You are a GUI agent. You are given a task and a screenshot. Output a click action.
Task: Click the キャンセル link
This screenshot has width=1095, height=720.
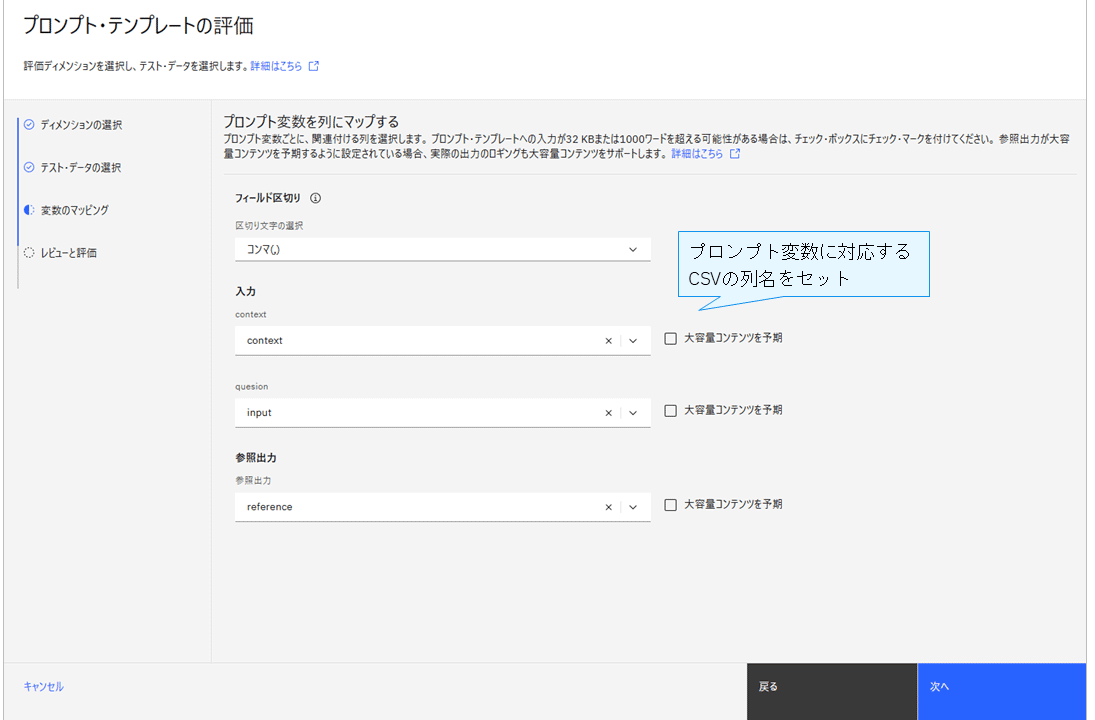click(x=43, y=687)
